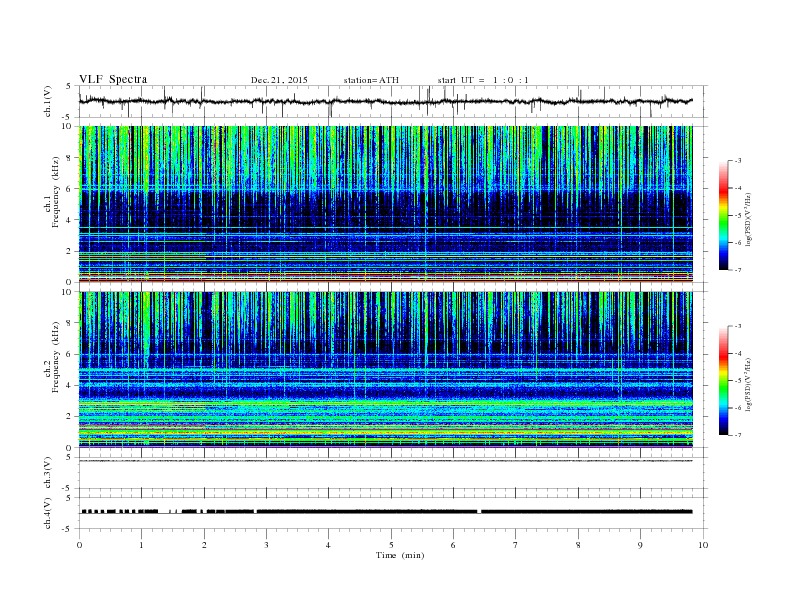
Task: Click time axis tick label "9"
Action: coord(640,545)
